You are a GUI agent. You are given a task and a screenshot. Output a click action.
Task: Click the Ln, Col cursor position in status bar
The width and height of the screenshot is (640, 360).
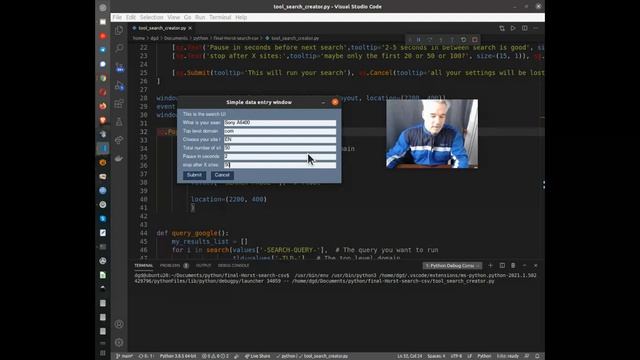click(409, 356)
